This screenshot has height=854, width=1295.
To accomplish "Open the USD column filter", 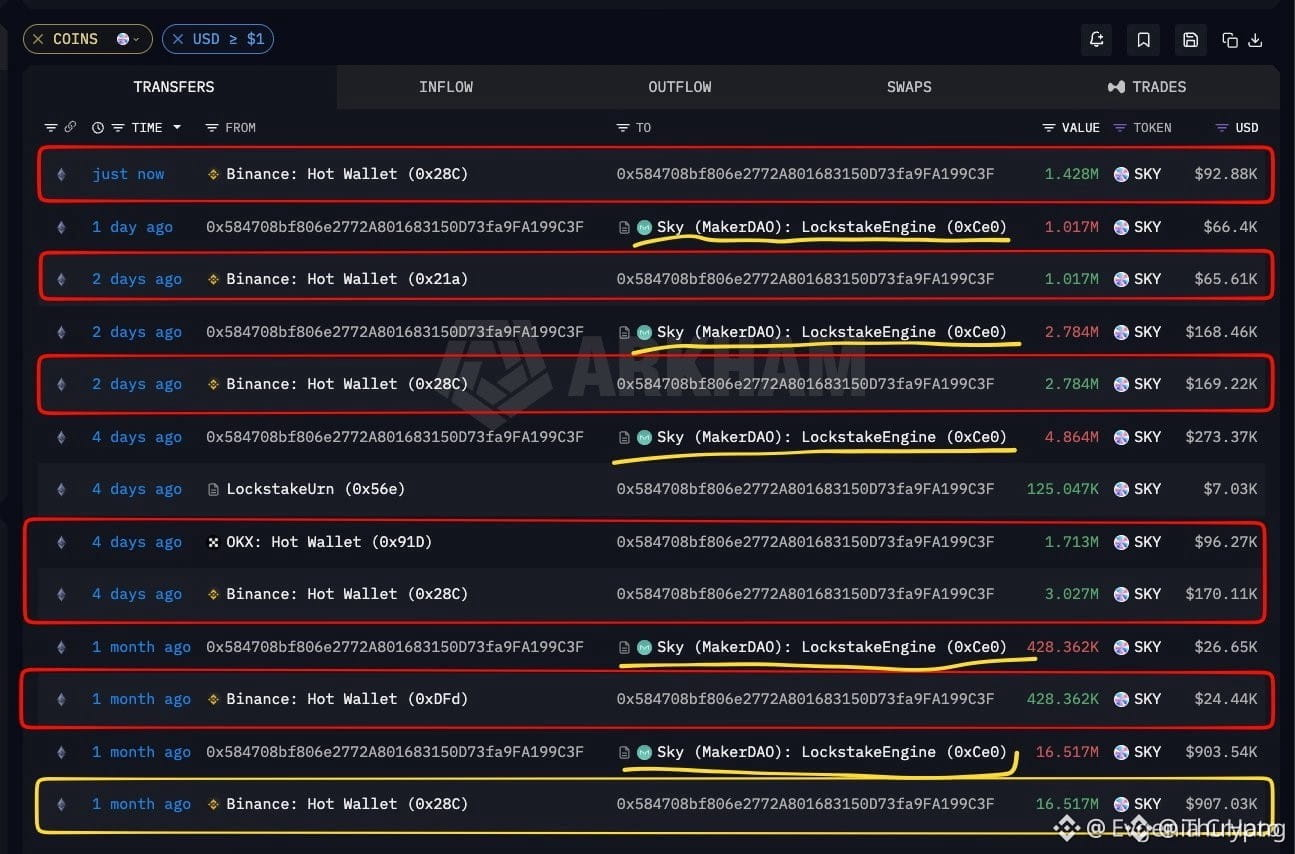I will (x=1222, y=128).
